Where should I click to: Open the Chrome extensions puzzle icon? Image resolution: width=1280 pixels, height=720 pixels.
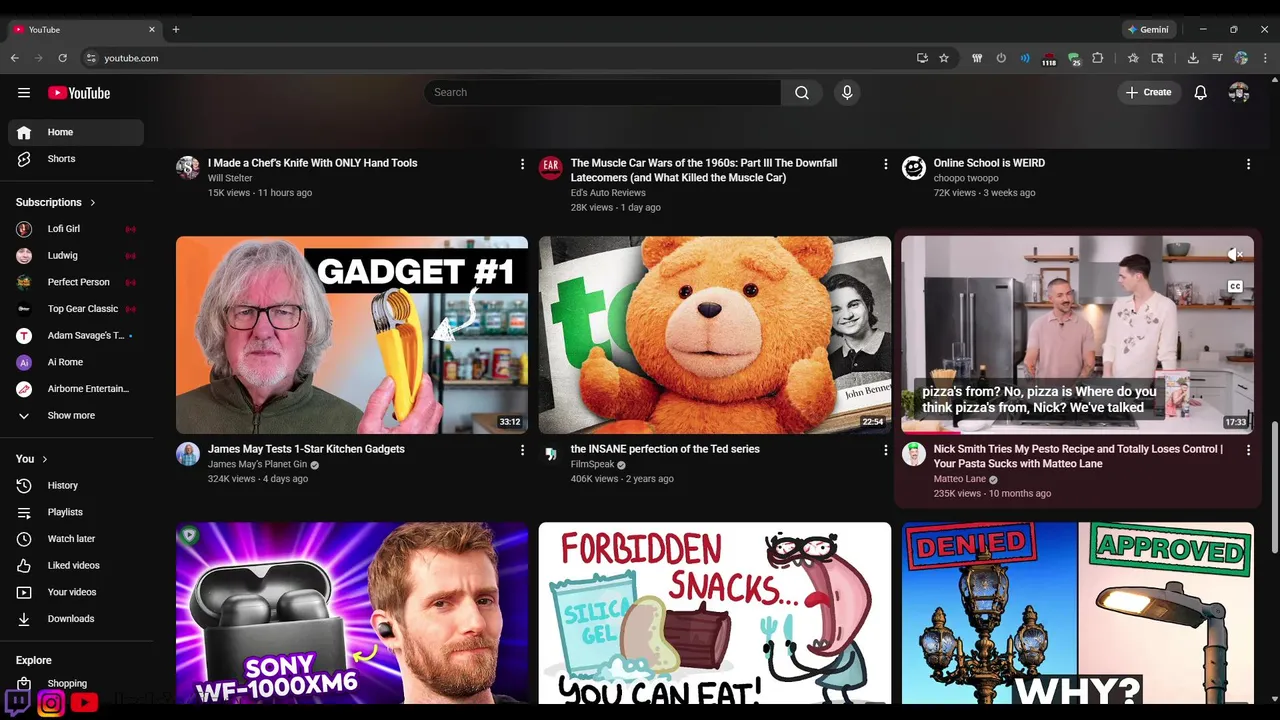(x=1097, y=58)
